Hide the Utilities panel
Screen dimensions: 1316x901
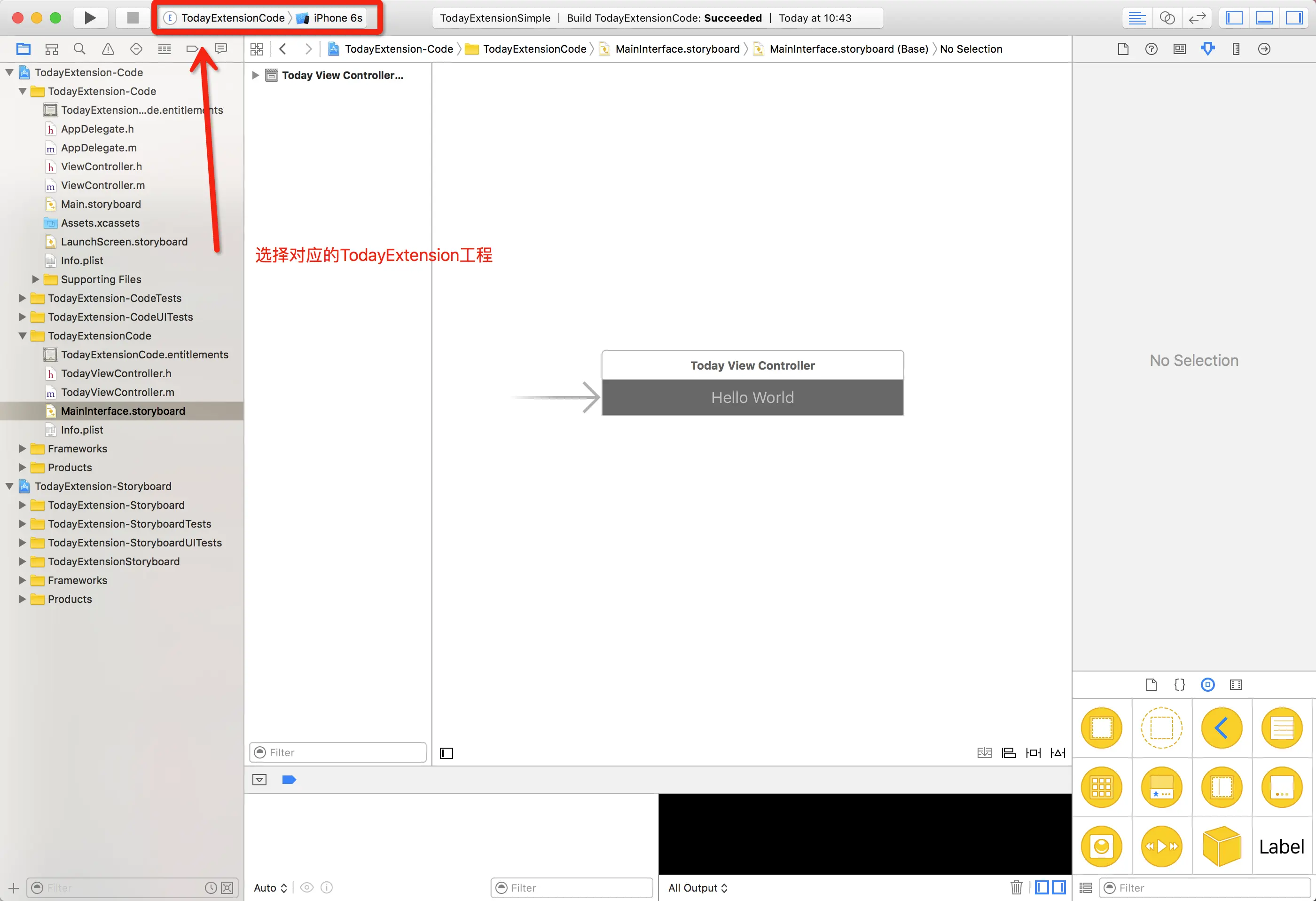(1294, 17)
